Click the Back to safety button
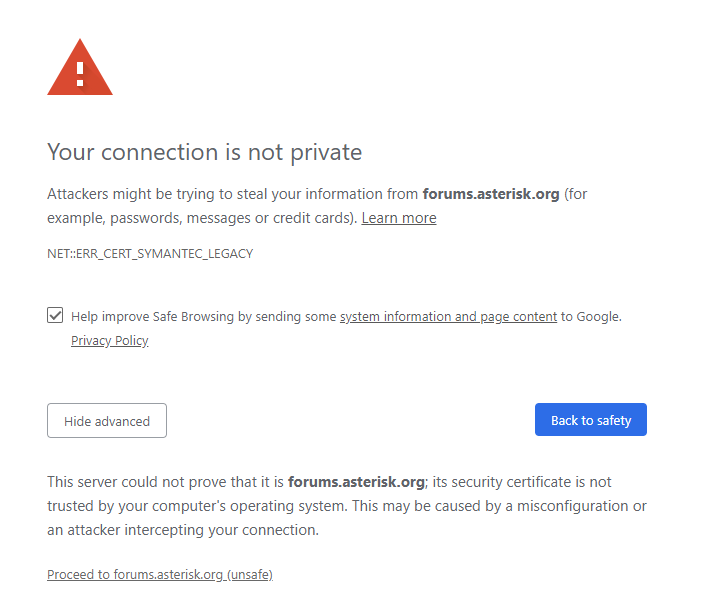The image size is (726, 611). (x=591, y=419)
